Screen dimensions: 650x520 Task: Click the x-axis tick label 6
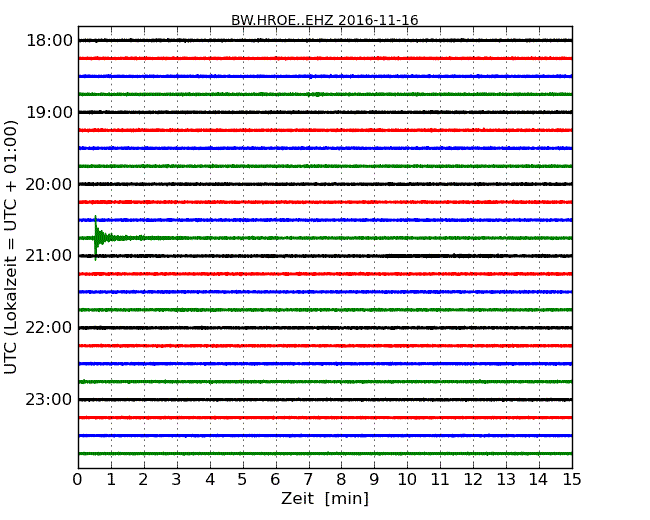[x=276, y=480]
